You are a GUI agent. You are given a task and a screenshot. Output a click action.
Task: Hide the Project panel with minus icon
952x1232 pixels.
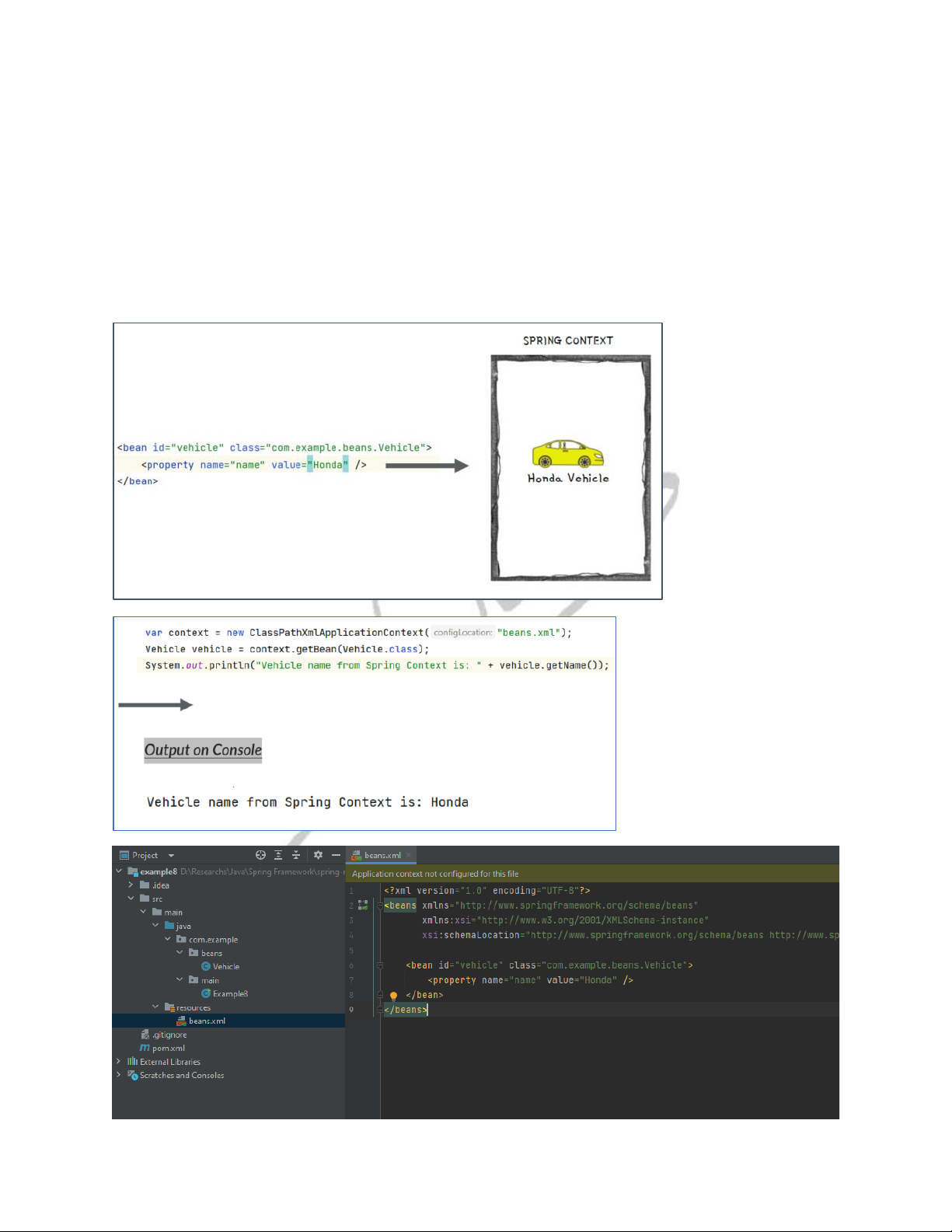point(336,855)
